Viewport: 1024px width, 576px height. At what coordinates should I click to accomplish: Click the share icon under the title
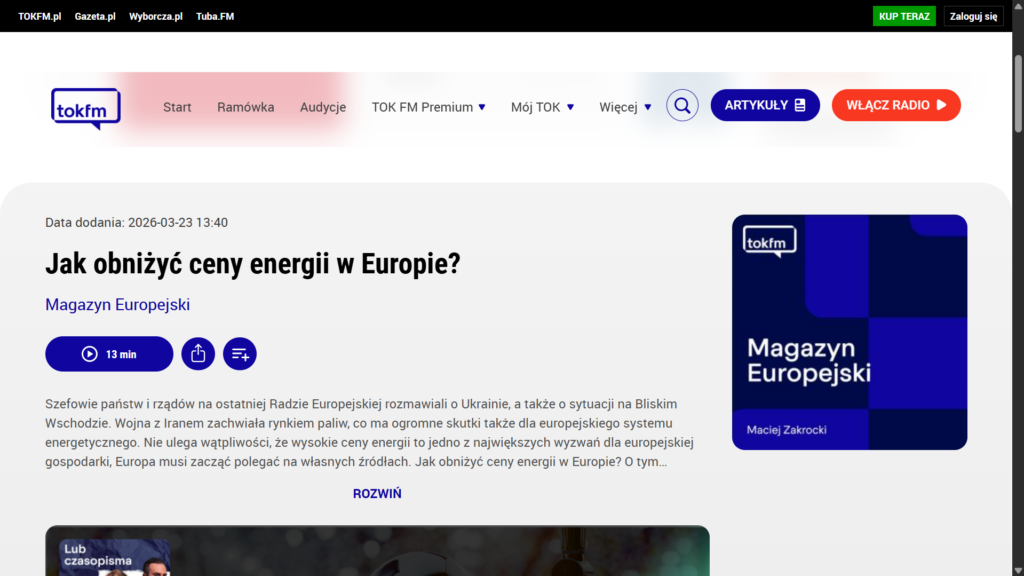point(198,353)
